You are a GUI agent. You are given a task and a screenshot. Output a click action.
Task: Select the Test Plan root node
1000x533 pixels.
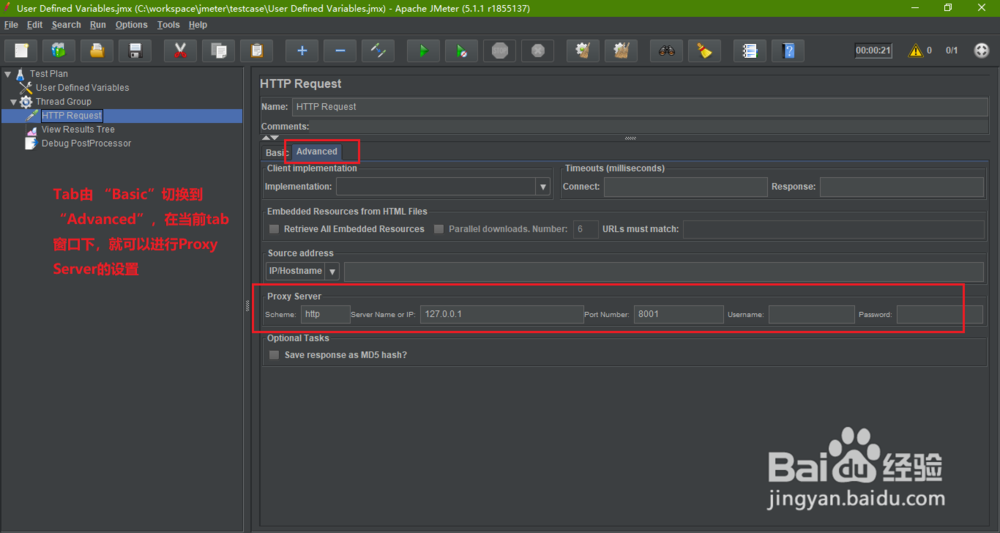pyautogui.click(x=48, y=73)
